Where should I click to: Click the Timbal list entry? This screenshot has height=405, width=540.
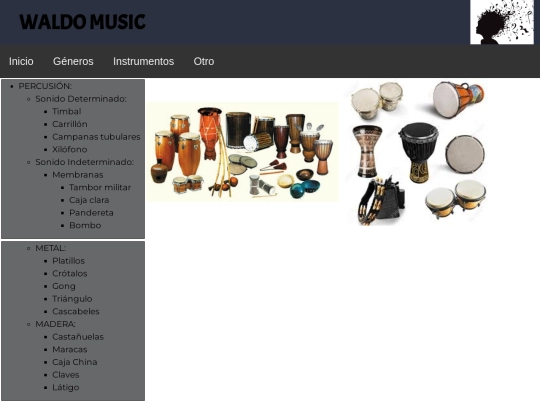tap(66, 112)
